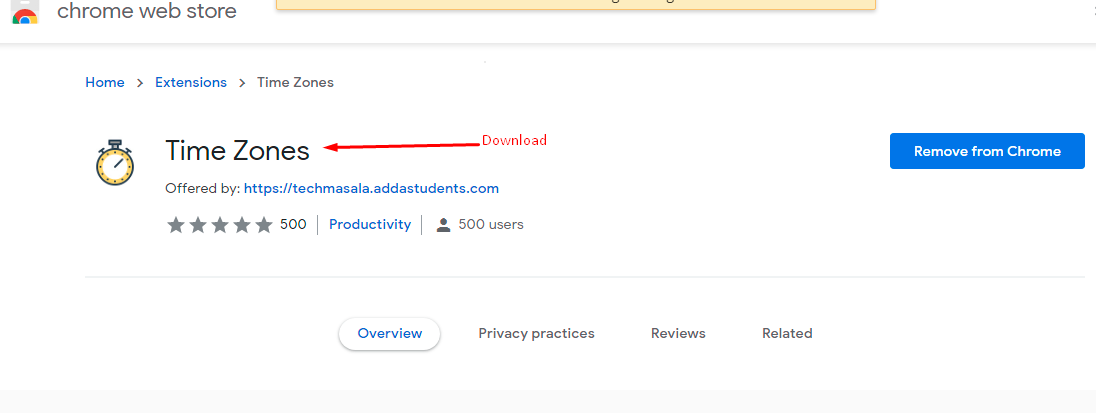The width and height of the screenshot is (1096, 413).
Task: Switch to the Privacy practices tab
Action: click(536, 333)
